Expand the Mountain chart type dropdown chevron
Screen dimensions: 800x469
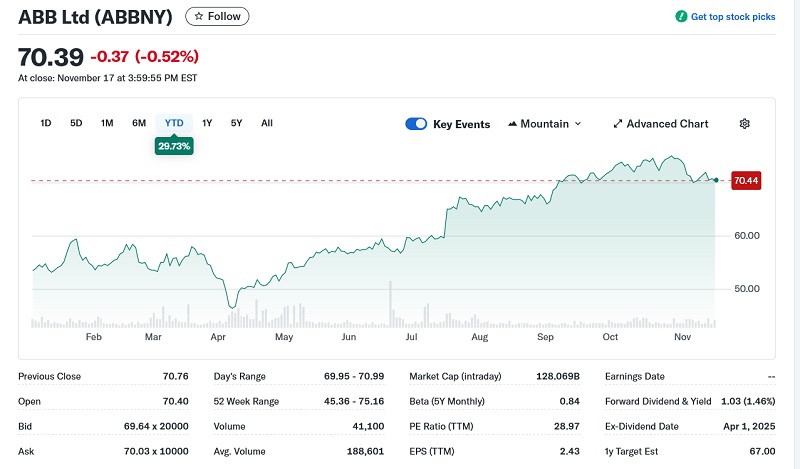click(x=578, y=124)
